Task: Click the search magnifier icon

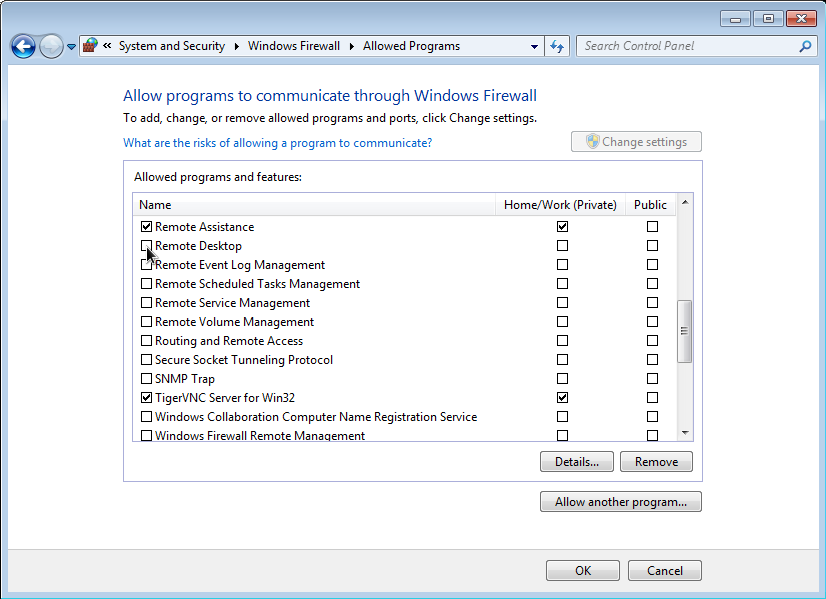Action: [805, 46]
